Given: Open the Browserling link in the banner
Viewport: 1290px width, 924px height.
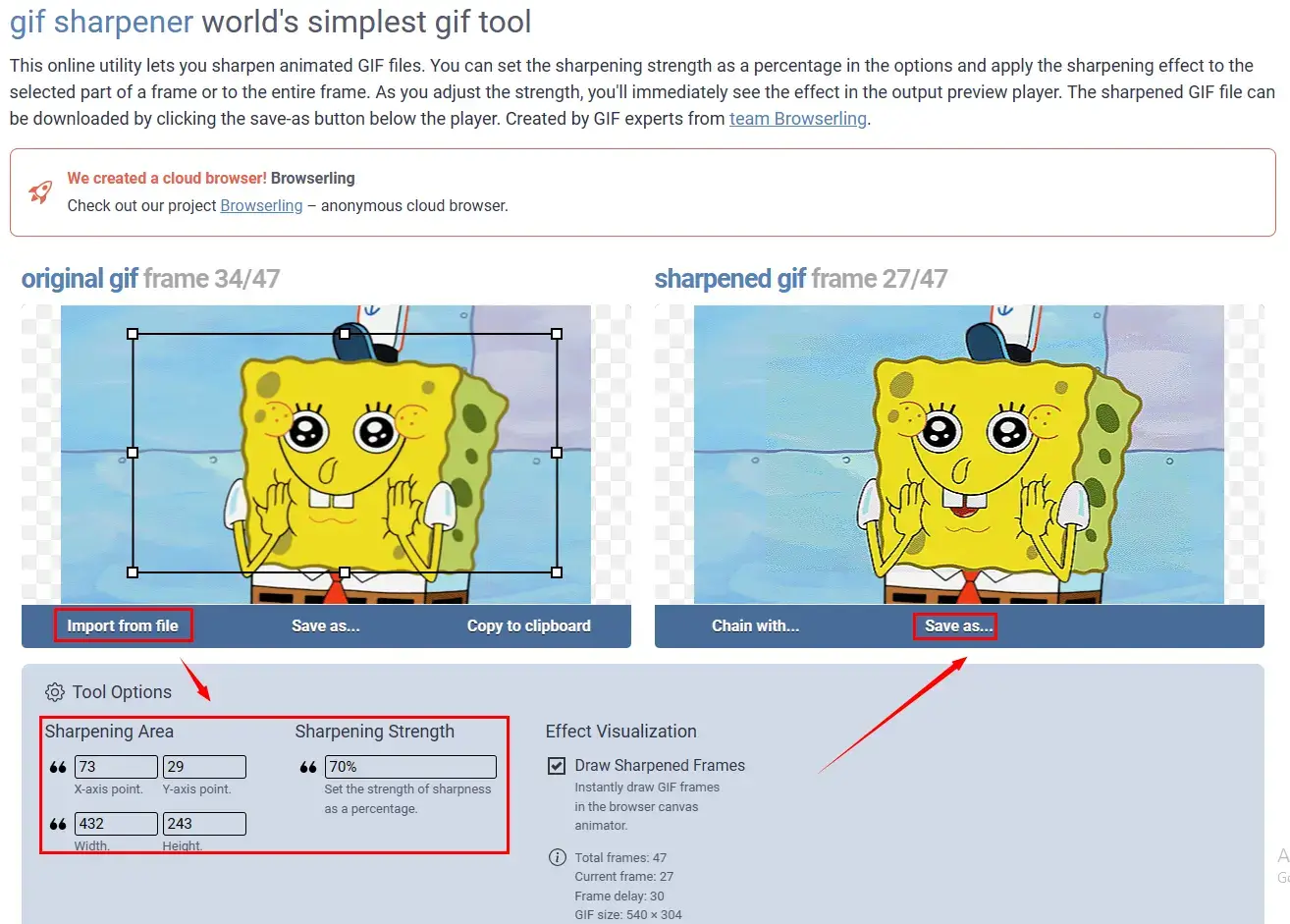Looking at the screenshot, I should pyautogui.click(x=261, y=205).
